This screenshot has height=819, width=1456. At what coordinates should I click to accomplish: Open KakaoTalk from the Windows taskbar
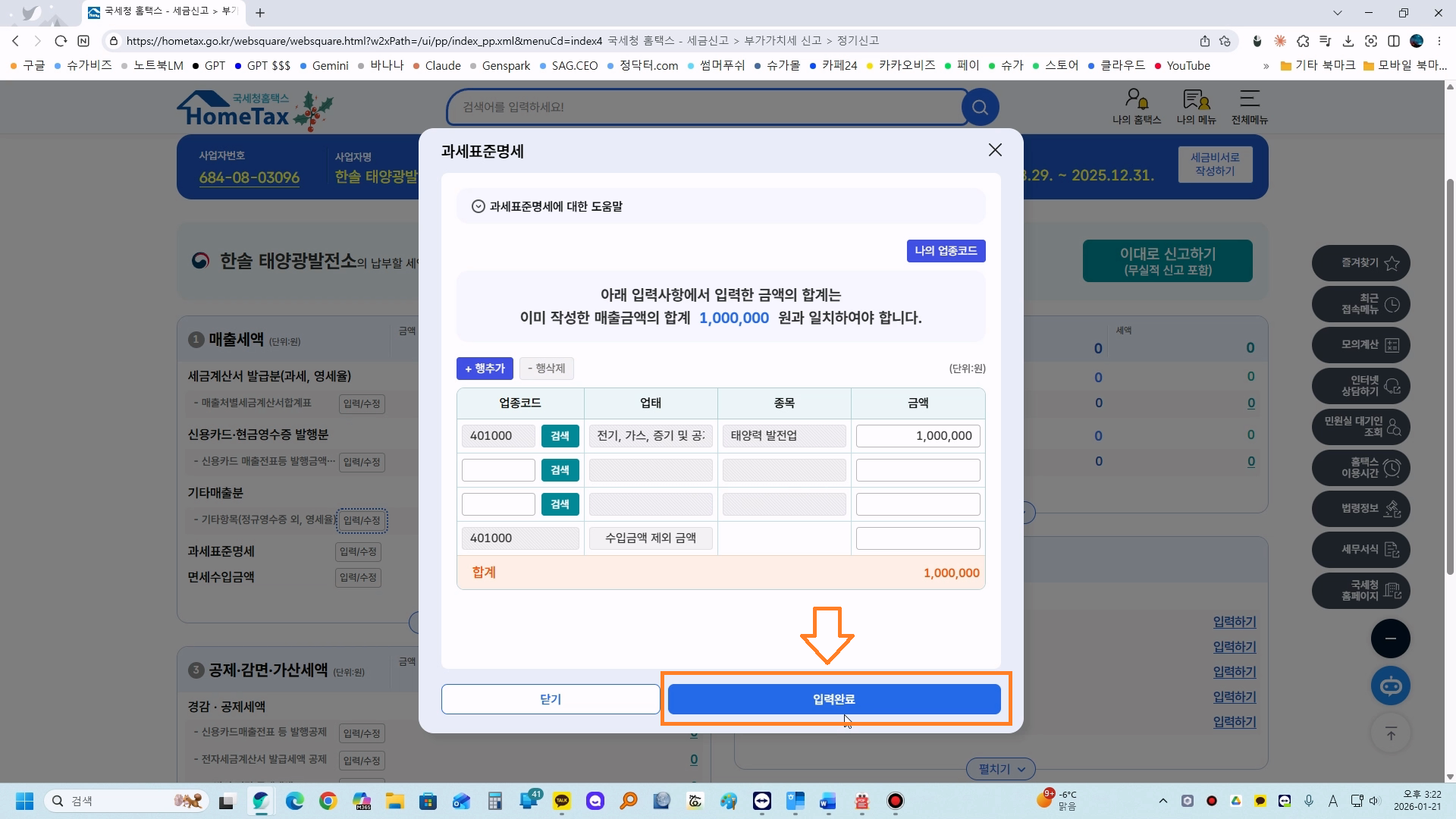pos(562,801)
